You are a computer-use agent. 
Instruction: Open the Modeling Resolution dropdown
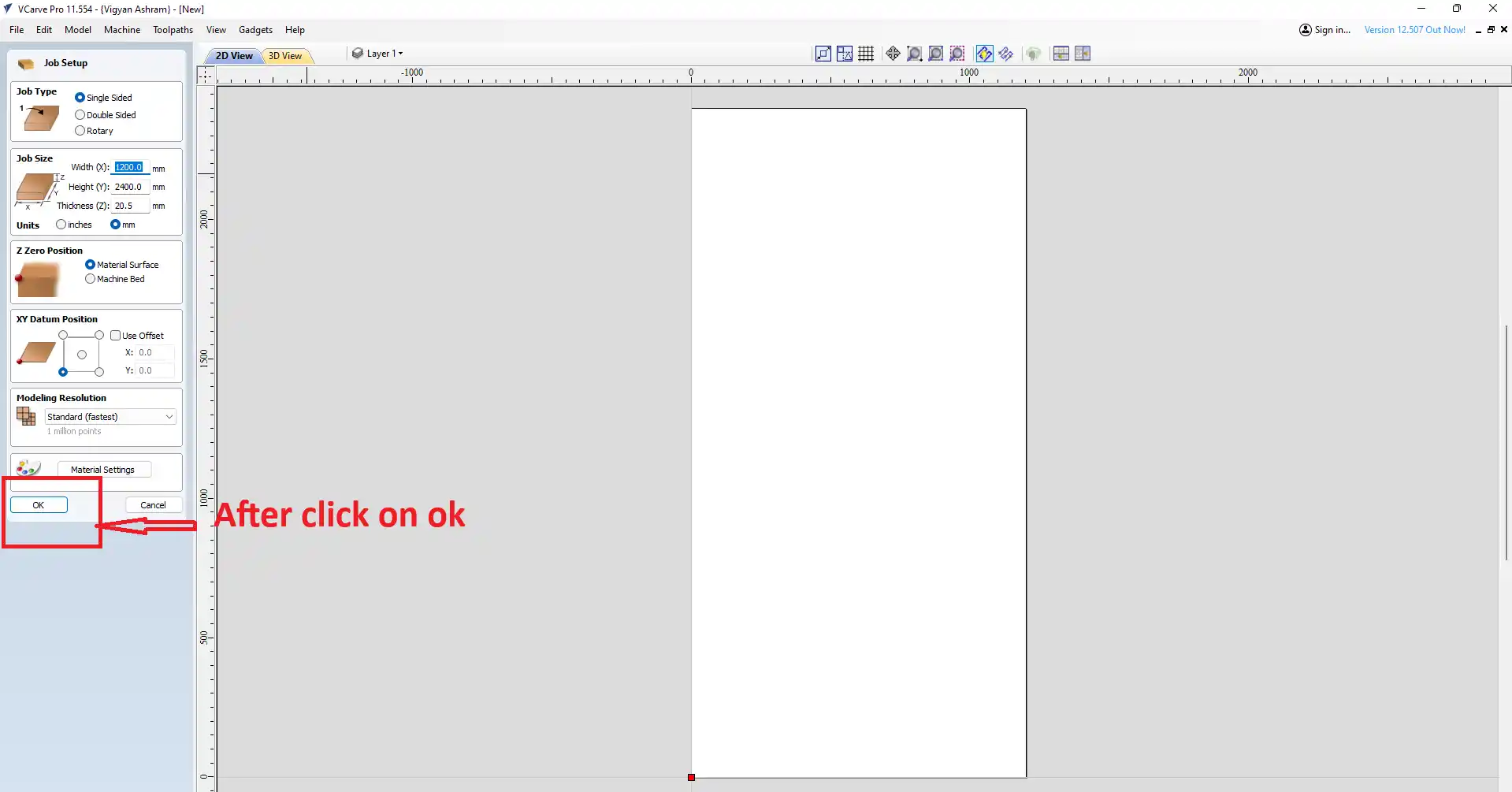coord(110,417)
